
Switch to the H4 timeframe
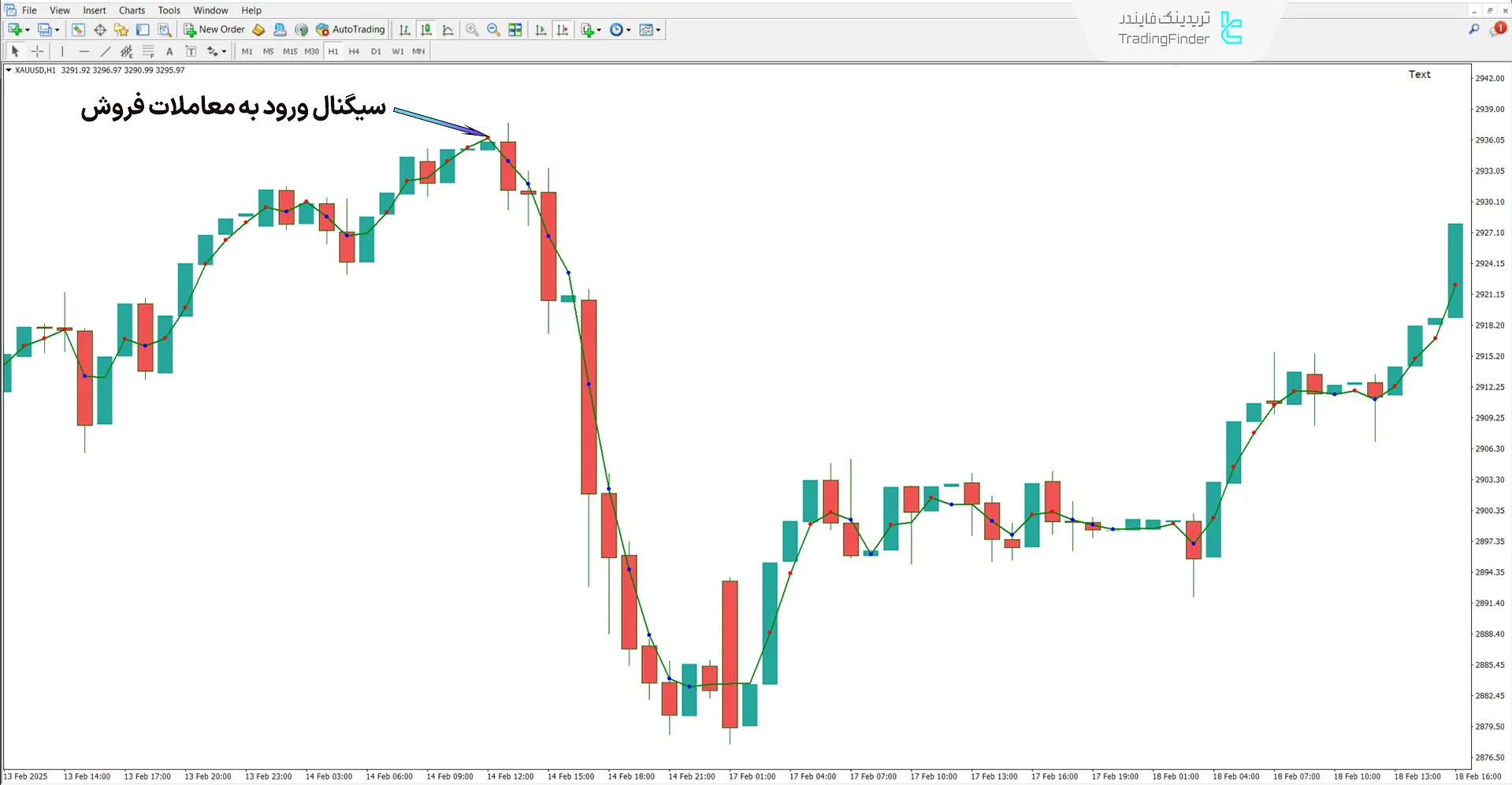click(354, 51)
